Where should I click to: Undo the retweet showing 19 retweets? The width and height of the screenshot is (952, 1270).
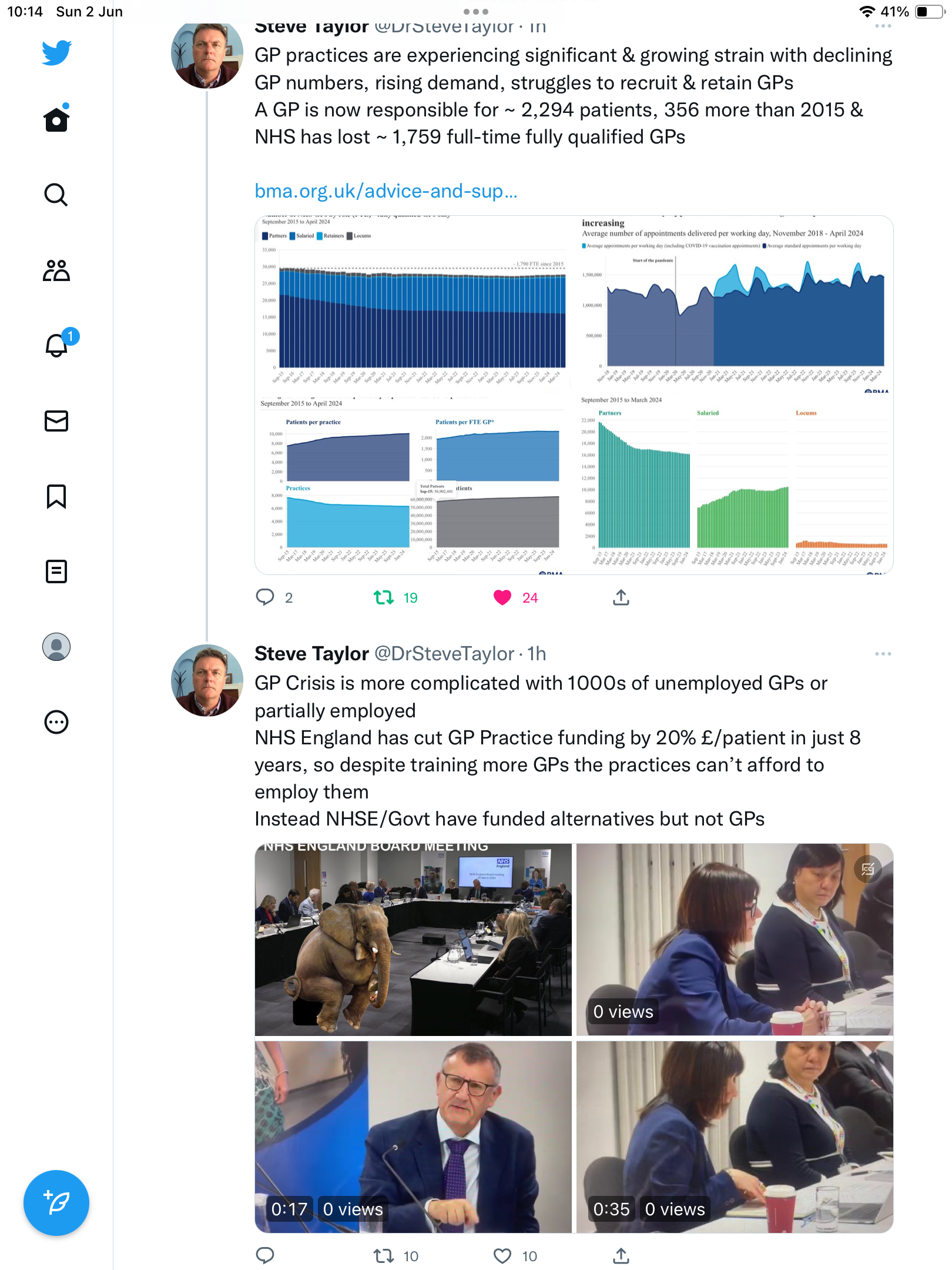pyautogui.click(x=384, y=598)
